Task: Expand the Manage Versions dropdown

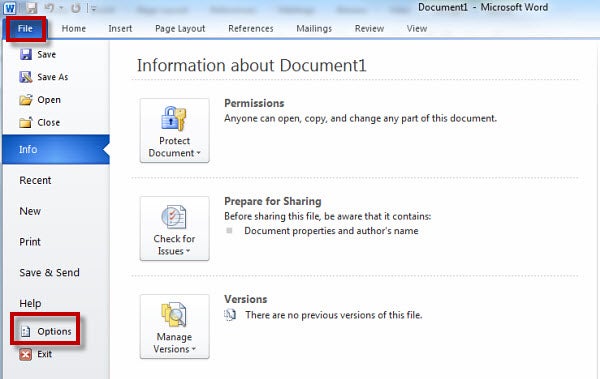Action: (174, 327)
